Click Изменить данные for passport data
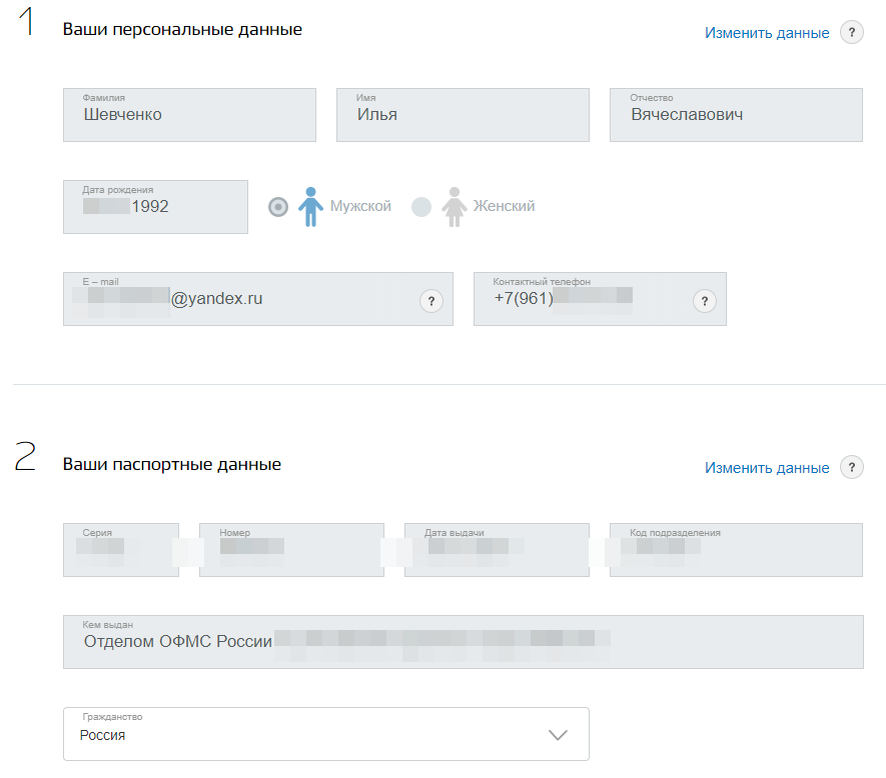The image size is (886, 778). click(x=766, y=468)
